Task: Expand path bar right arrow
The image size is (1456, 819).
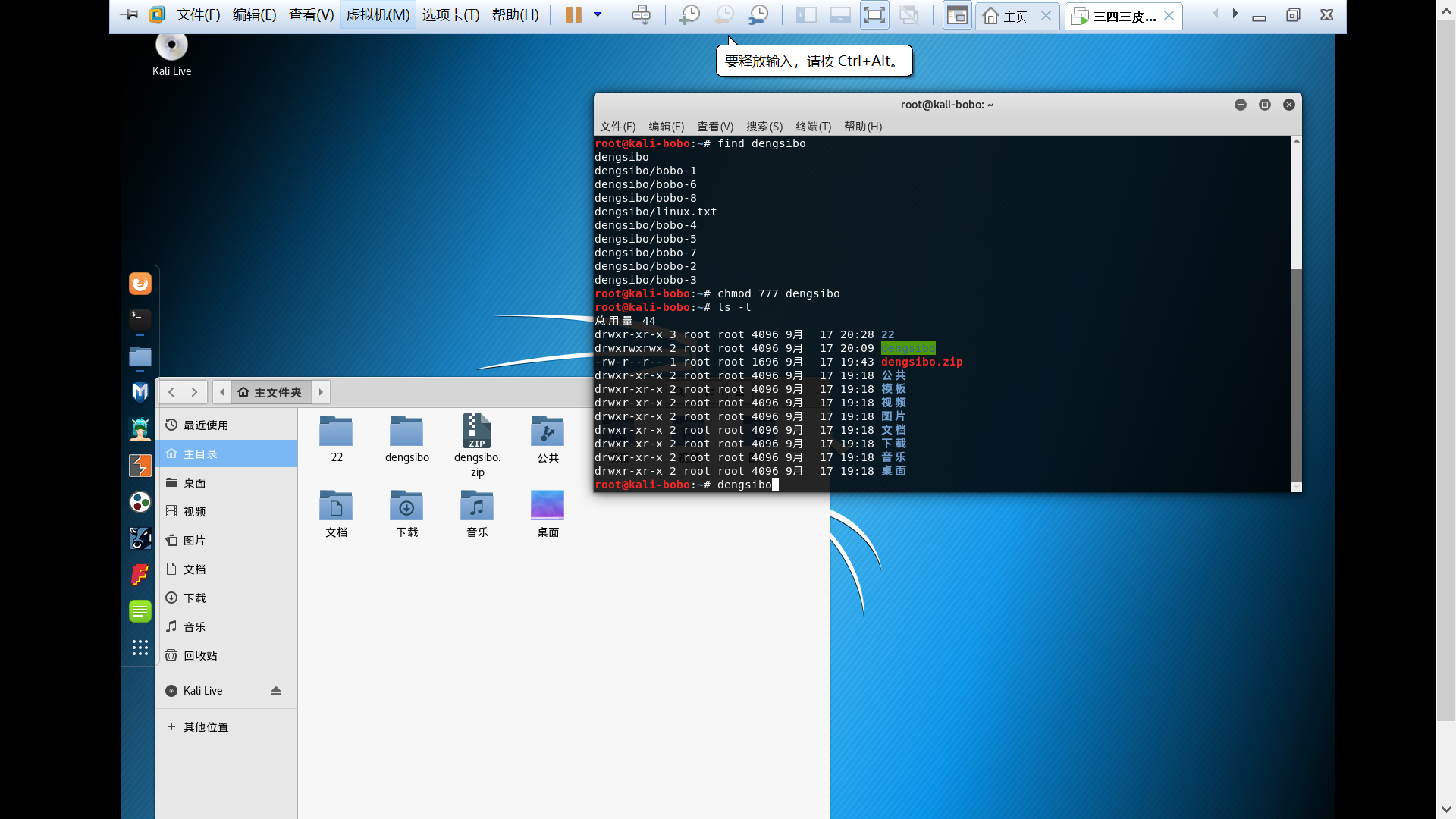Action: click(x=321, y=392)
